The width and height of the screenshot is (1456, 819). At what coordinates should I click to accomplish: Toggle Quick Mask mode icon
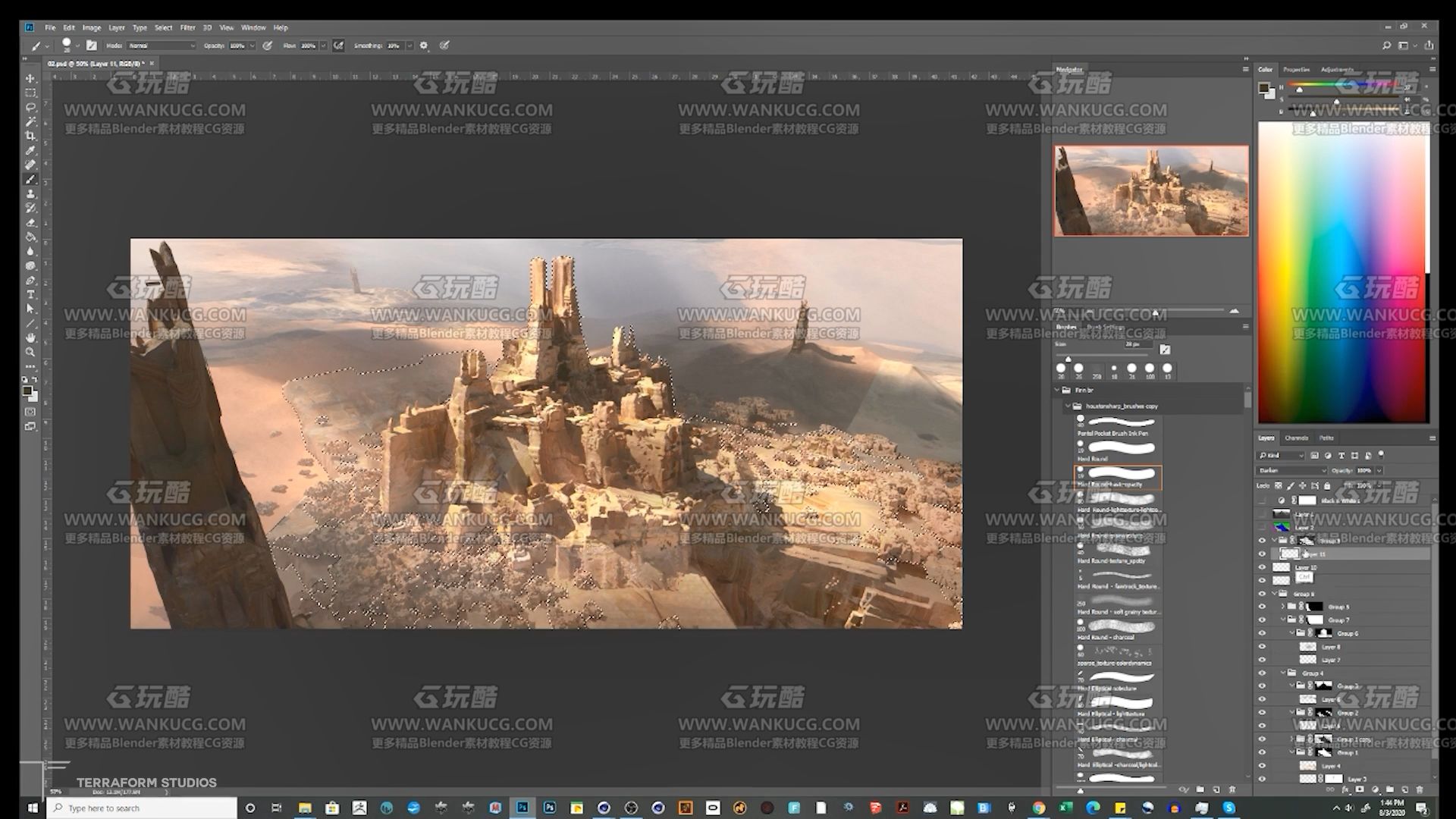[30, 412]
